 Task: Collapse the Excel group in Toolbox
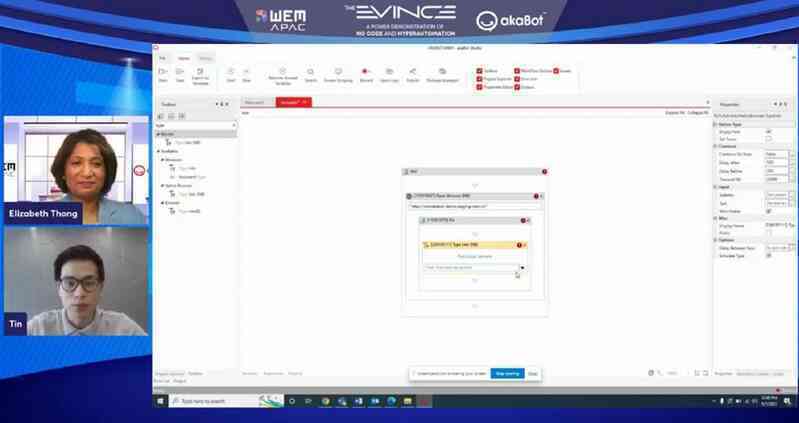(163, 203)
